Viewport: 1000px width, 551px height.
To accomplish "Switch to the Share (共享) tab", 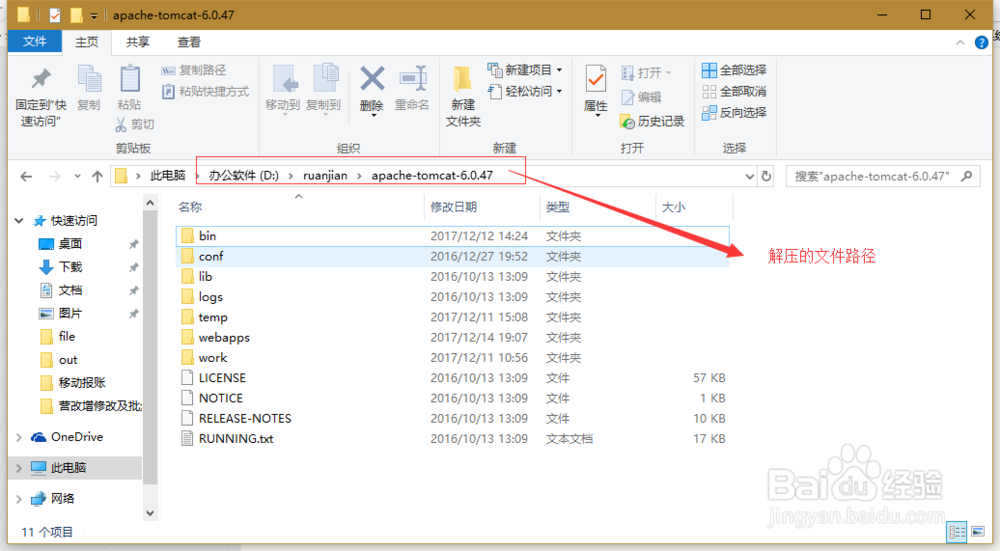I will point(138,42).
